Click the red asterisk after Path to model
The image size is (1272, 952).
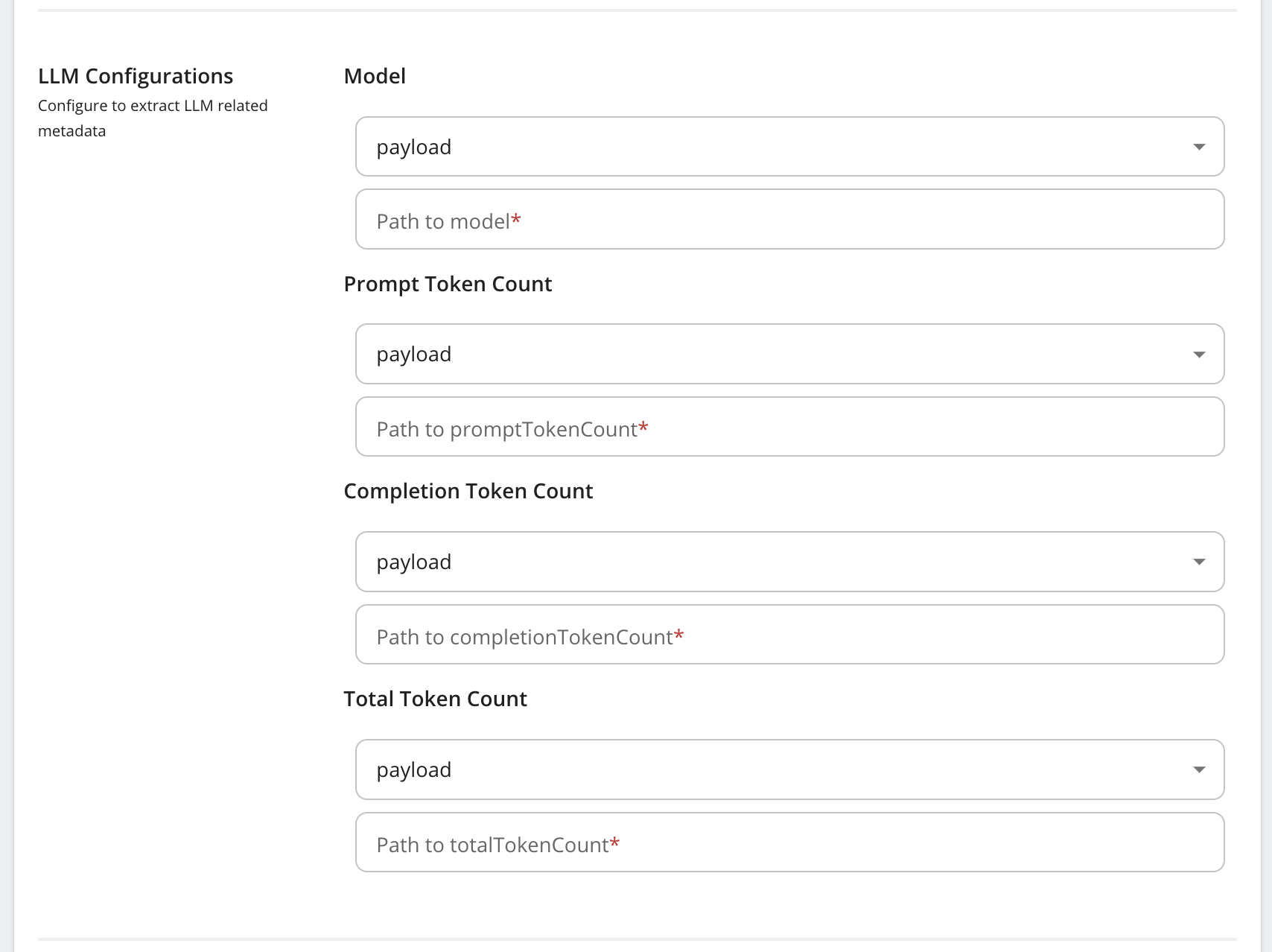516,220
